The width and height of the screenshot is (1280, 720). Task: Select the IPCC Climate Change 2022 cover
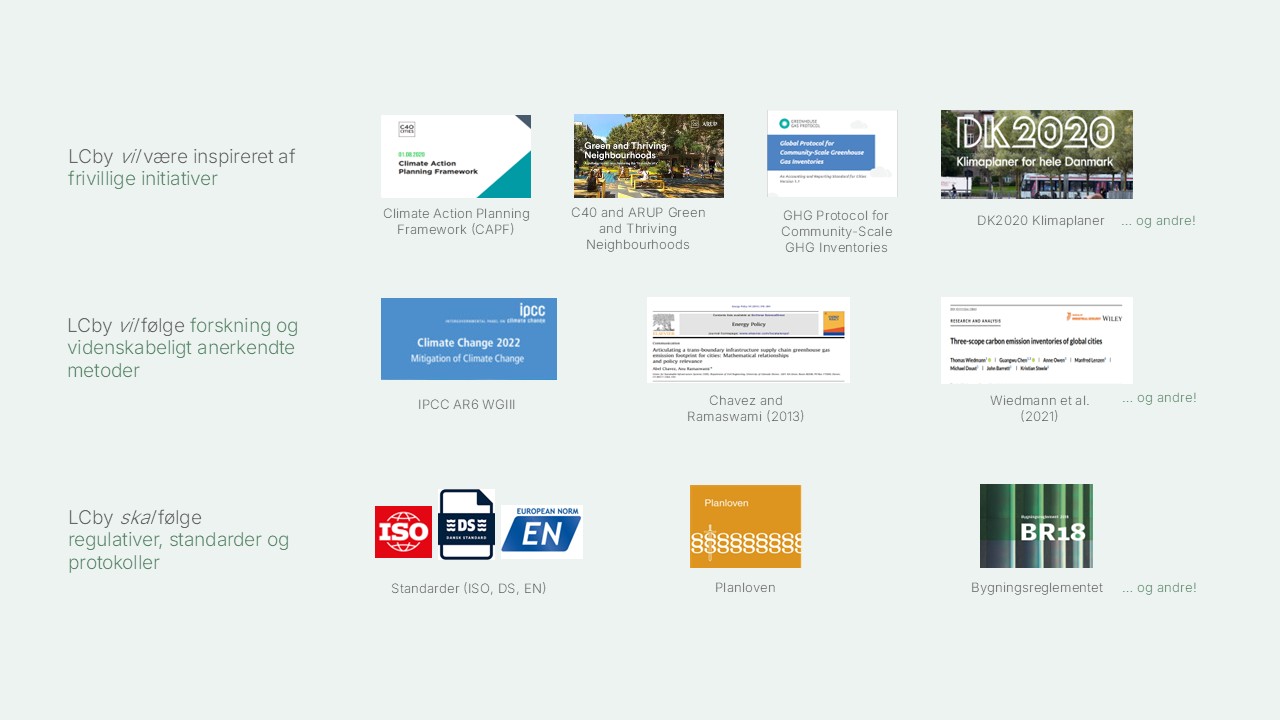(x=468, y=339)
